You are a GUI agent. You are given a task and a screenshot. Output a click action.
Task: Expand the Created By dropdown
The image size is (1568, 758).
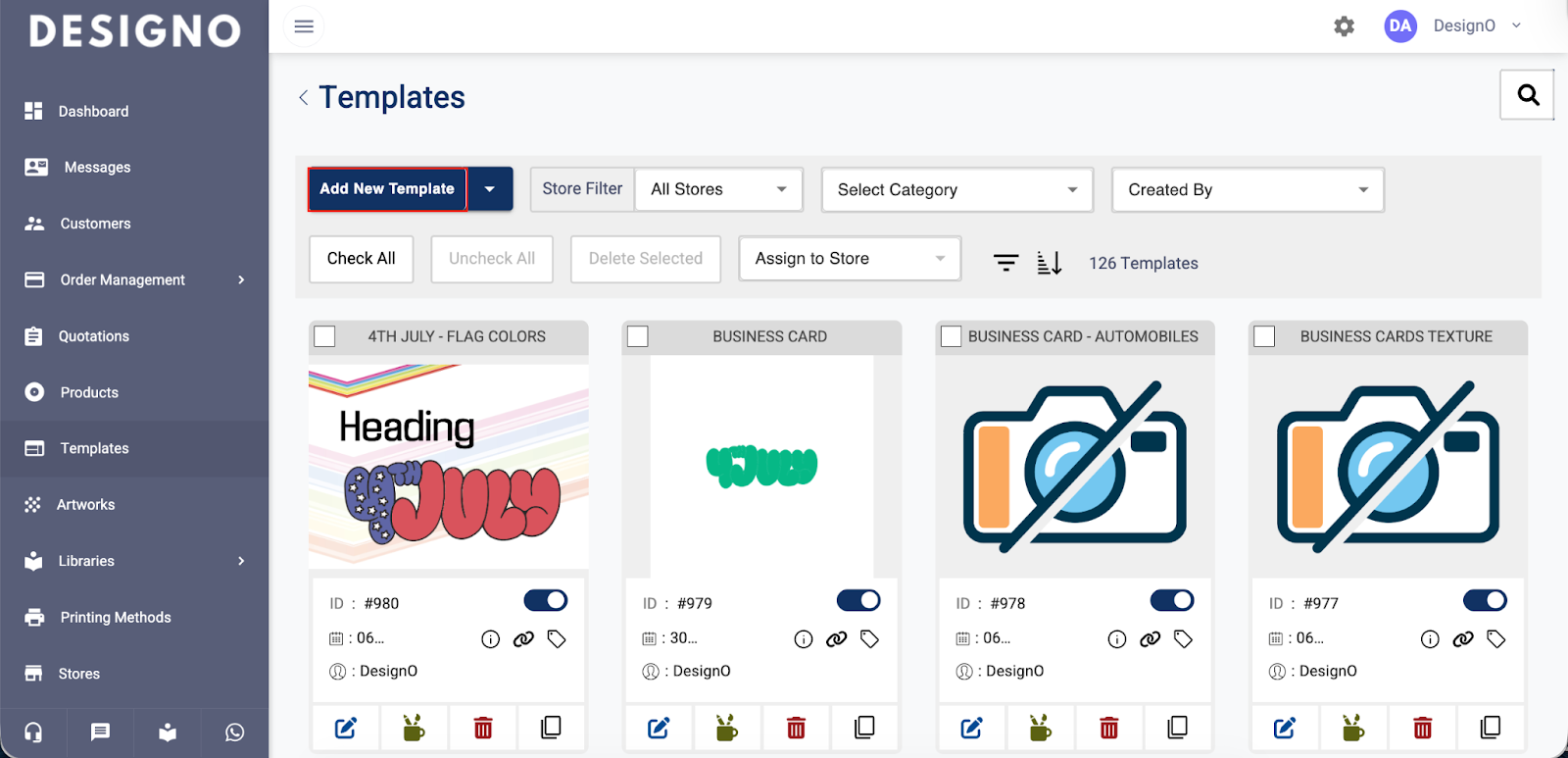tap(1247, 190)
